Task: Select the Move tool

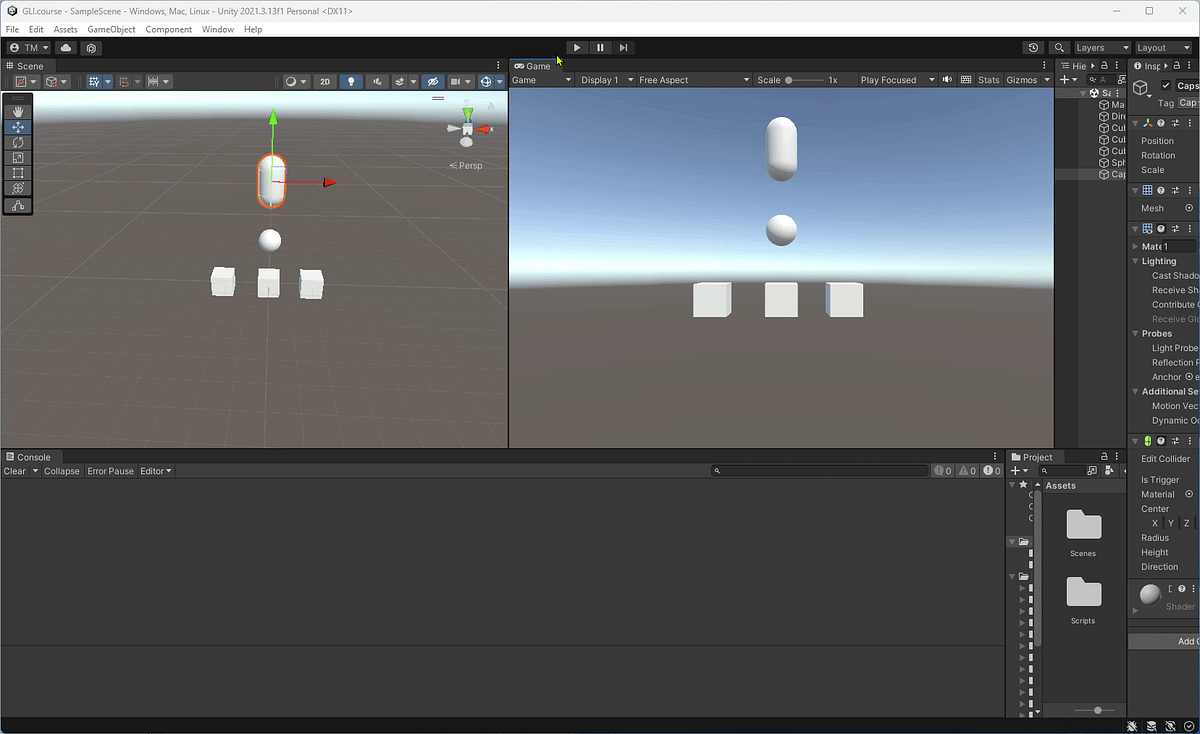Action: tap(18, 126)
